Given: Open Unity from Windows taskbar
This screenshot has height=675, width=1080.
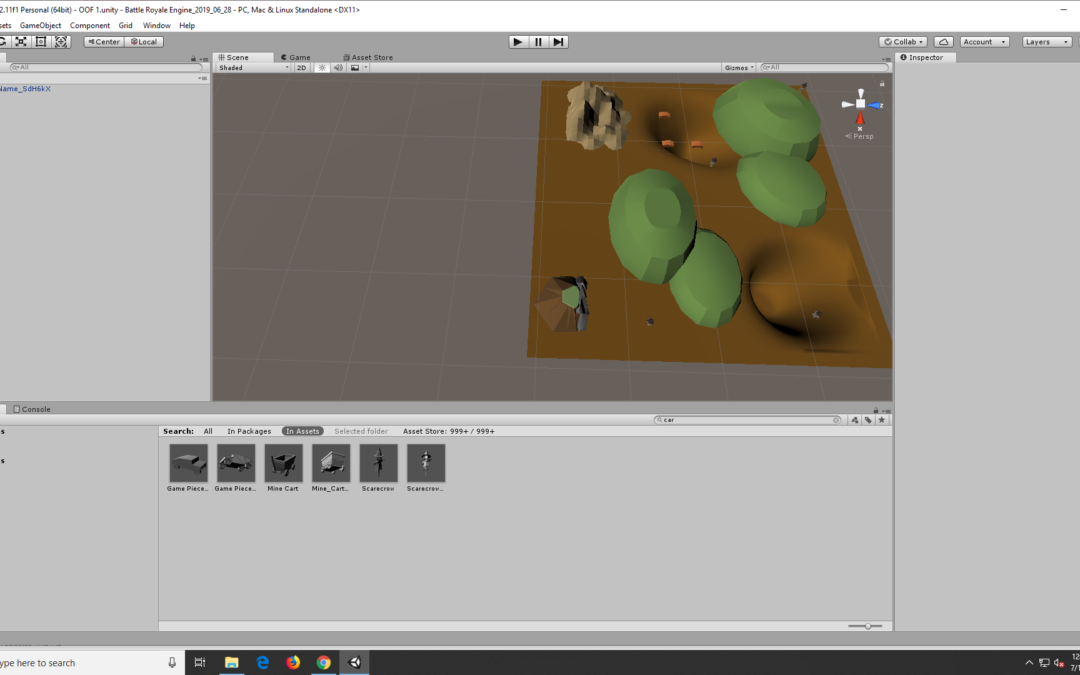Looking at the screenshot, I should 354,663.
